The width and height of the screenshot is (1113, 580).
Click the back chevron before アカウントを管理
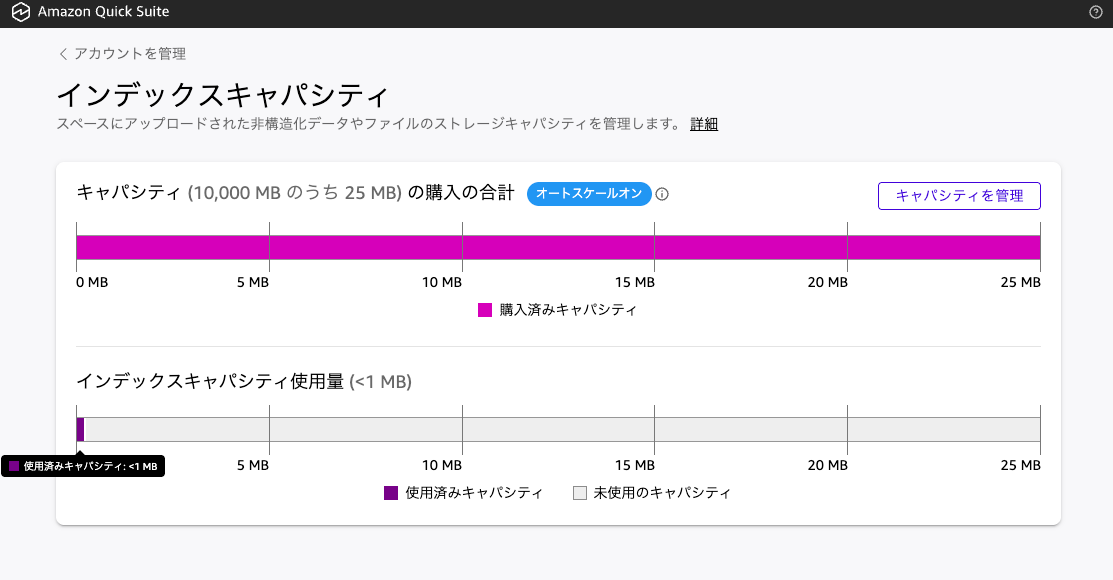(63, 54)
